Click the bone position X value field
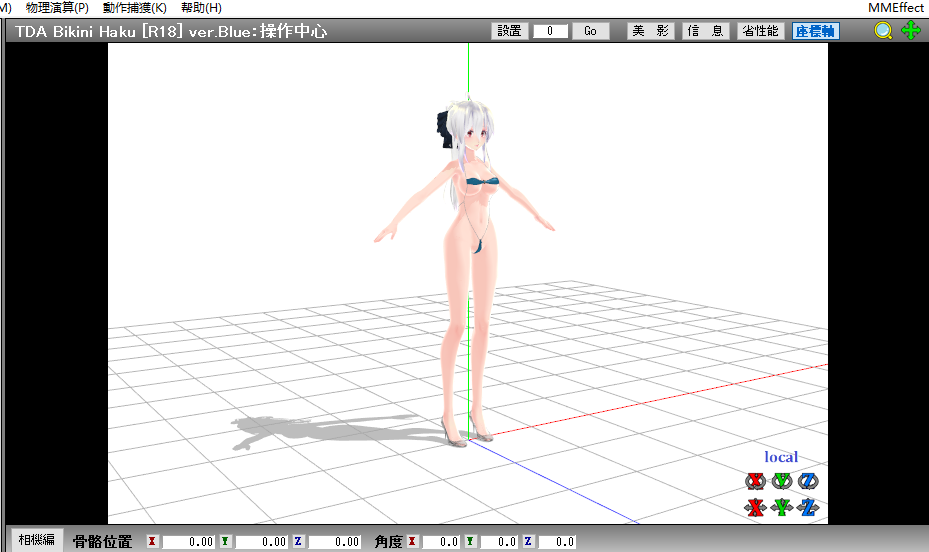 tap(188, 542)
